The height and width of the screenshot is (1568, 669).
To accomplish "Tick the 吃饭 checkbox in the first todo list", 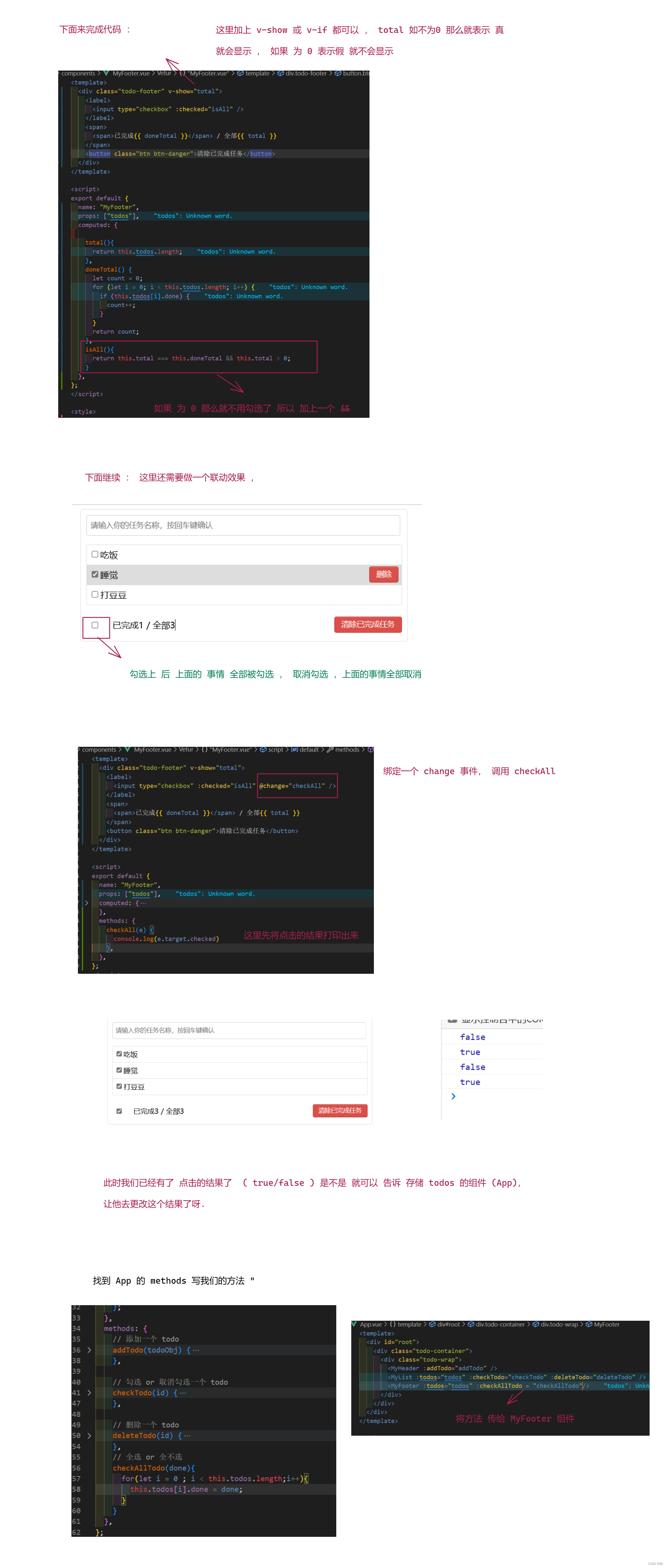I will pyautogui.click(x=95, y=554).
